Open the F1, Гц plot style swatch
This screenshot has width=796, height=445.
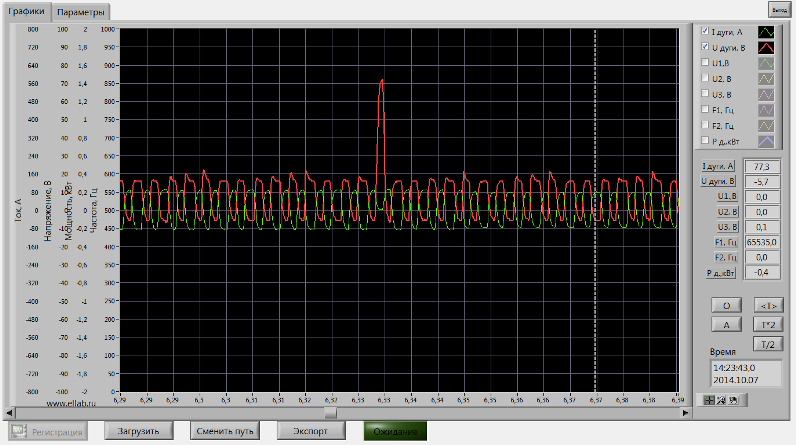pyautogui.click(x=766, y=110)
